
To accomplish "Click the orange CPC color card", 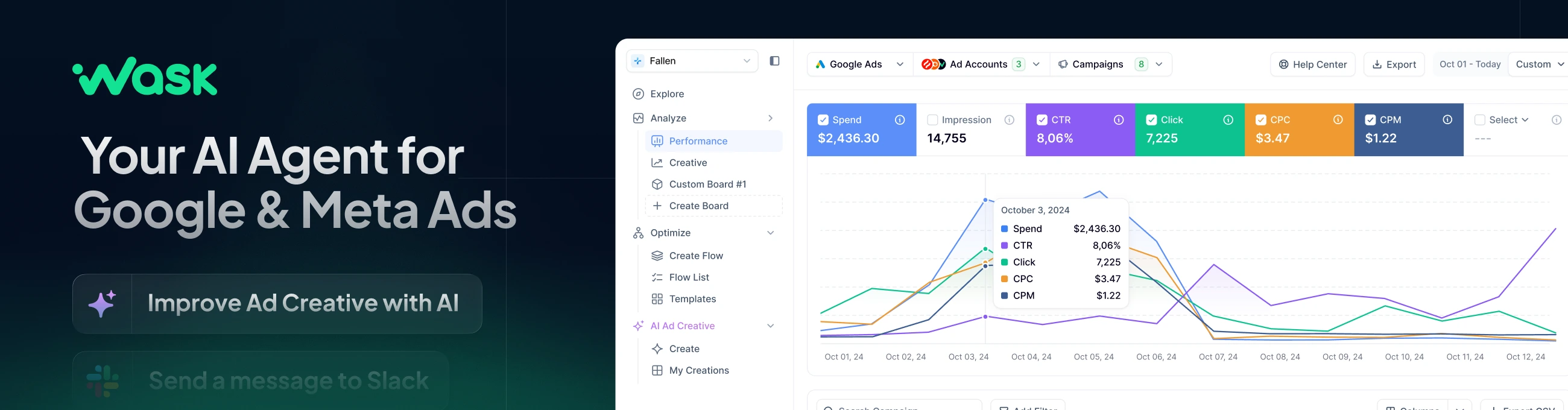I will click(1298, 137).
